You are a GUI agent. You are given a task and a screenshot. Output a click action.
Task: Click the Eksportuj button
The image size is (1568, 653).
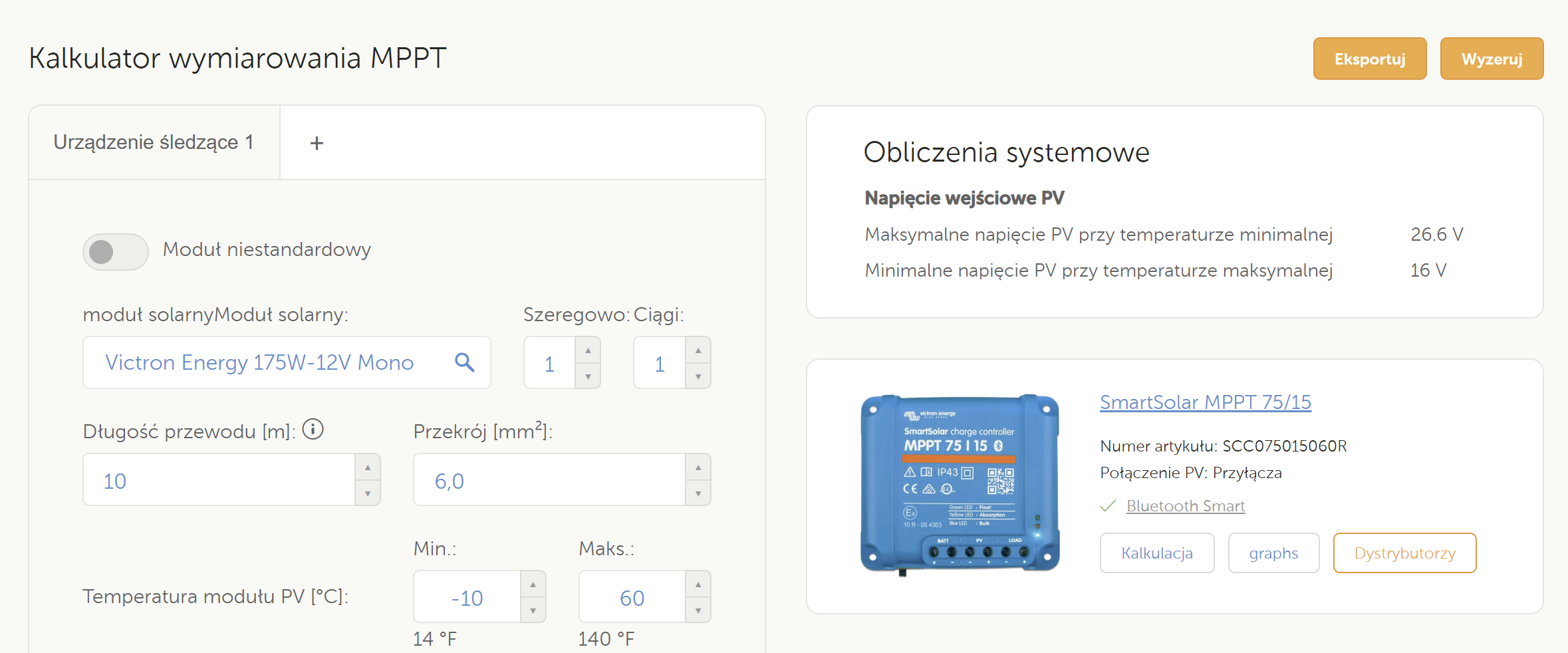pos(1369,59)
